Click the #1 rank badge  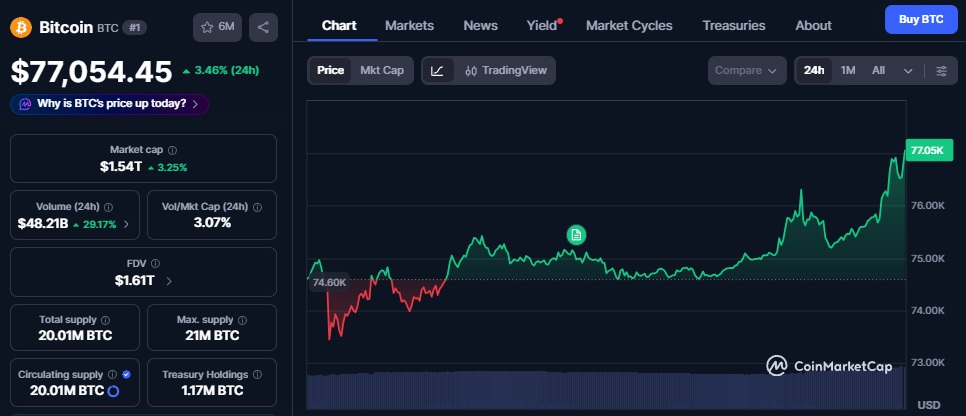click(134, 27)
